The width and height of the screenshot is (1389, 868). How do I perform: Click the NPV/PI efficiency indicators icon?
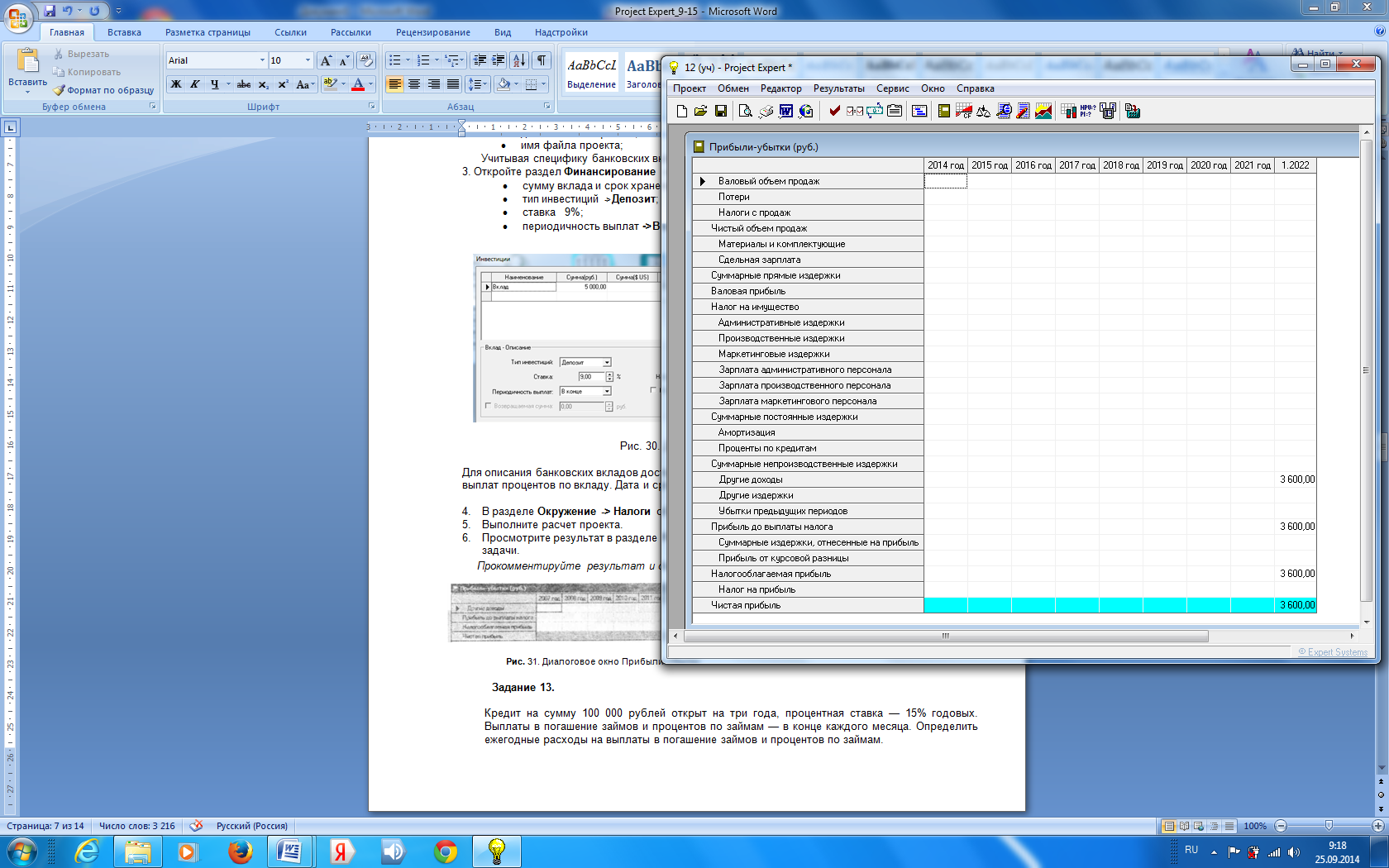click(x=1088, y=111)
